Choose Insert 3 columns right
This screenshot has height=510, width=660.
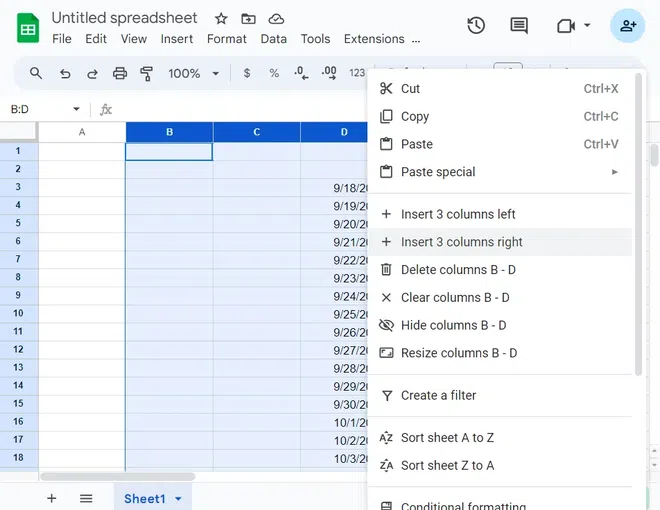(x=461, y=242)
